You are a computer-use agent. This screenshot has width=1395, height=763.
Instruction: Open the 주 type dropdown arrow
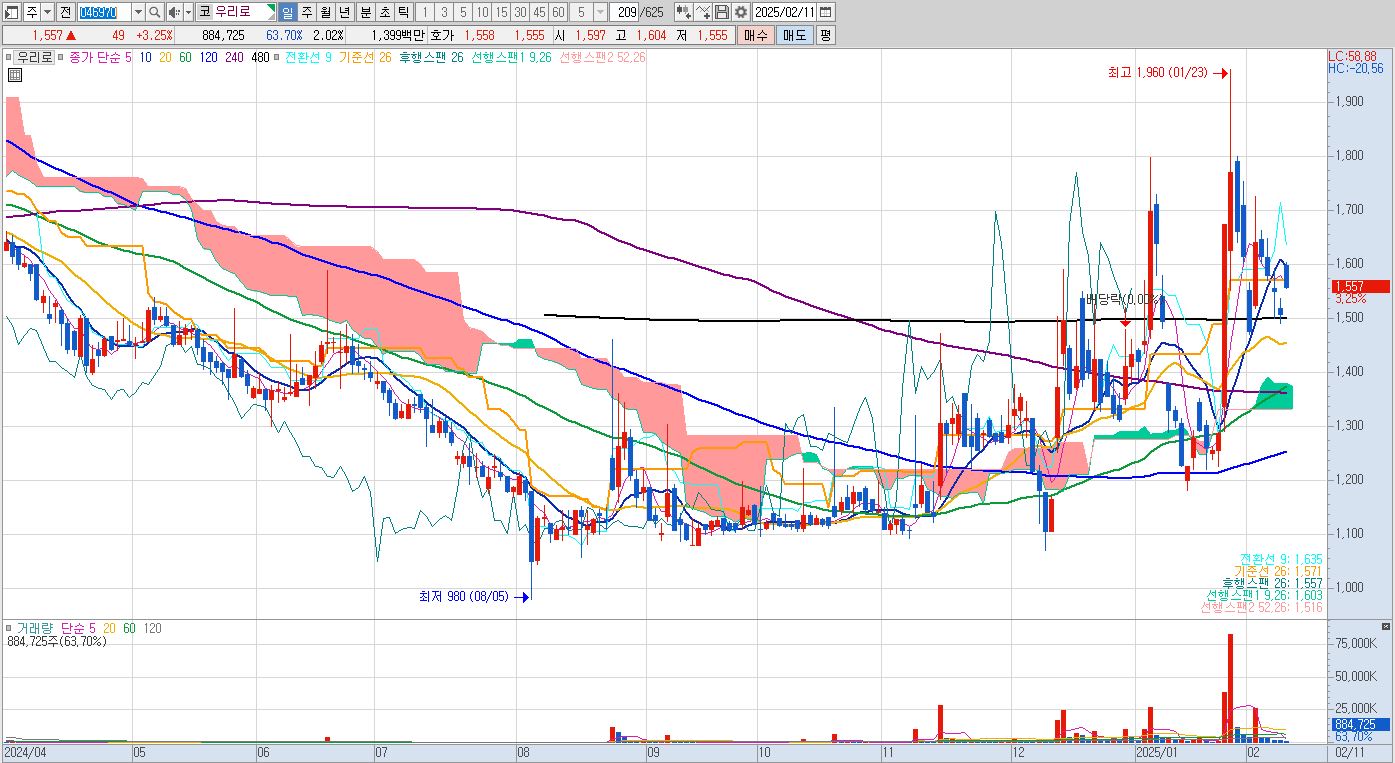click(x=47, y=12)
